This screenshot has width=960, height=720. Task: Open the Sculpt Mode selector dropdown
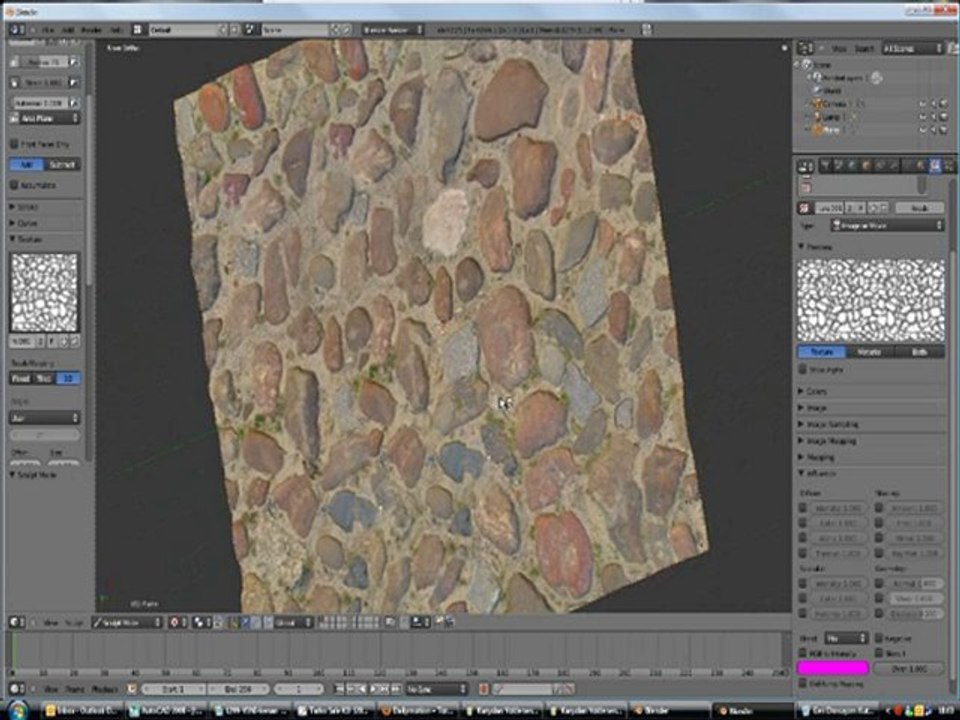[127, 622]
